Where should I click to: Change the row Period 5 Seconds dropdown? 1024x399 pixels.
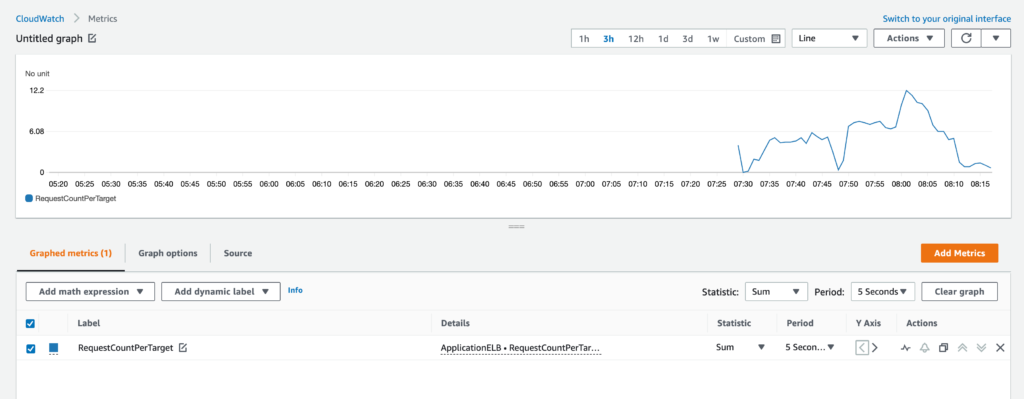810,348
